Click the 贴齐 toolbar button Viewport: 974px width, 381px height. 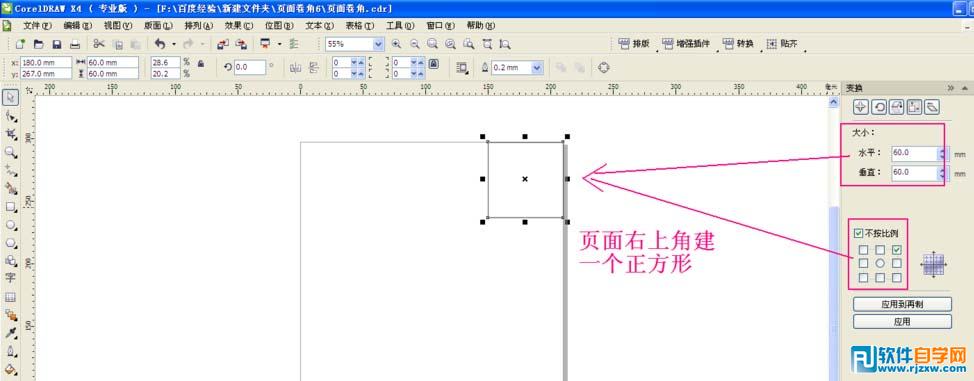click(781, 44)
